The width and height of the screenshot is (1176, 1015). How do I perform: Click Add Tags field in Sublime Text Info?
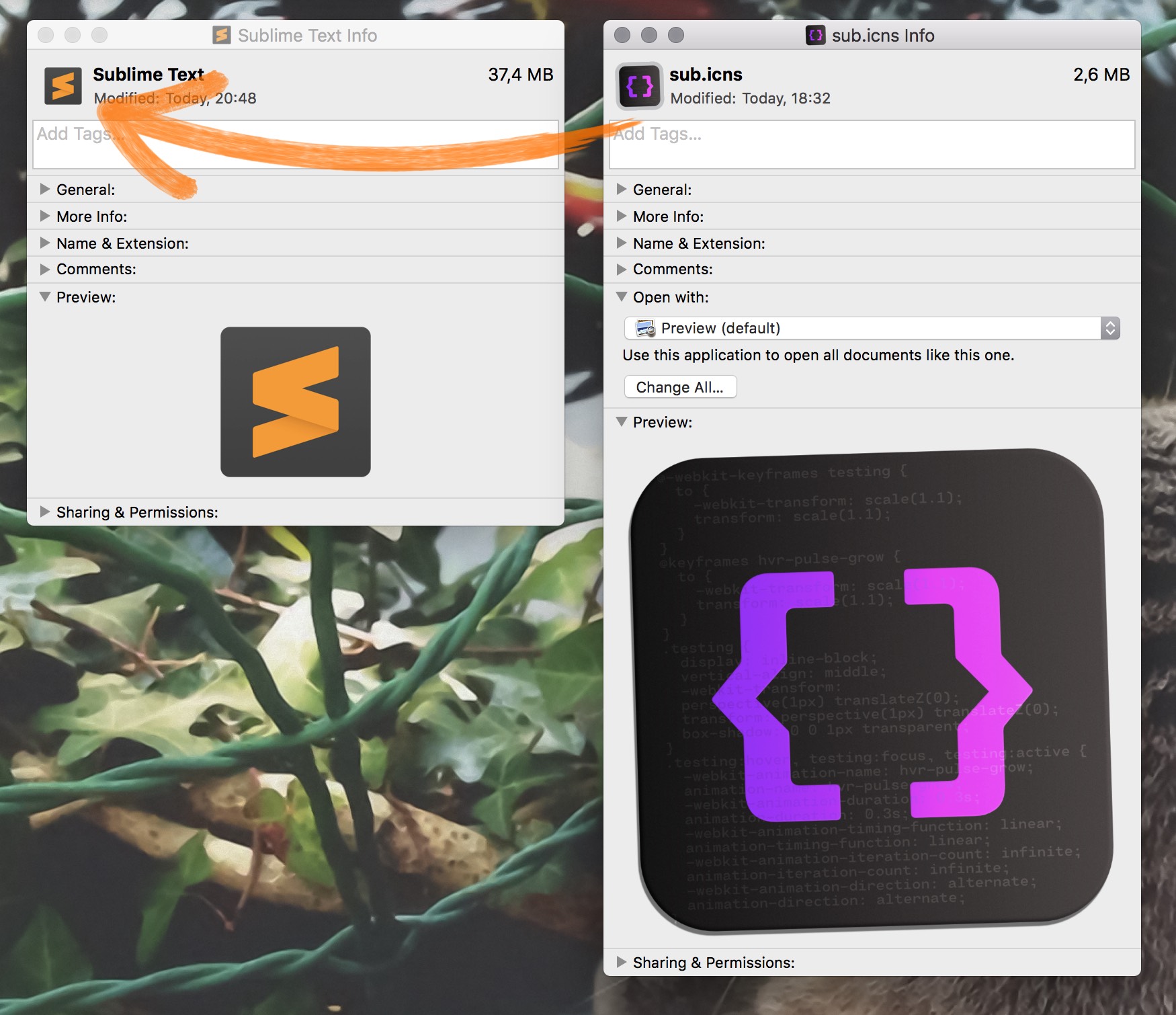[296, 145]
